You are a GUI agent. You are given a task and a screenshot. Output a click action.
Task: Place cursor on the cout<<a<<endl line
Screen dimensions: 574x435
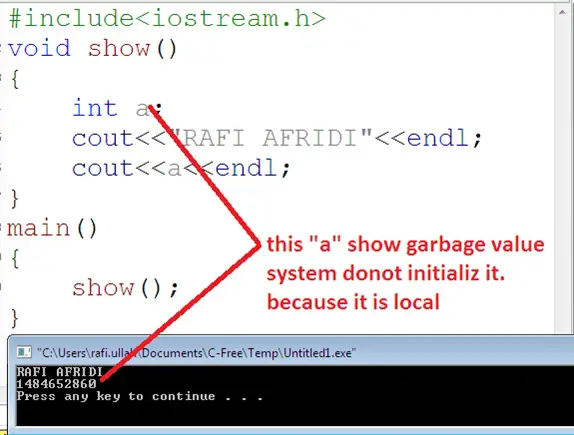tap(181, 168)
